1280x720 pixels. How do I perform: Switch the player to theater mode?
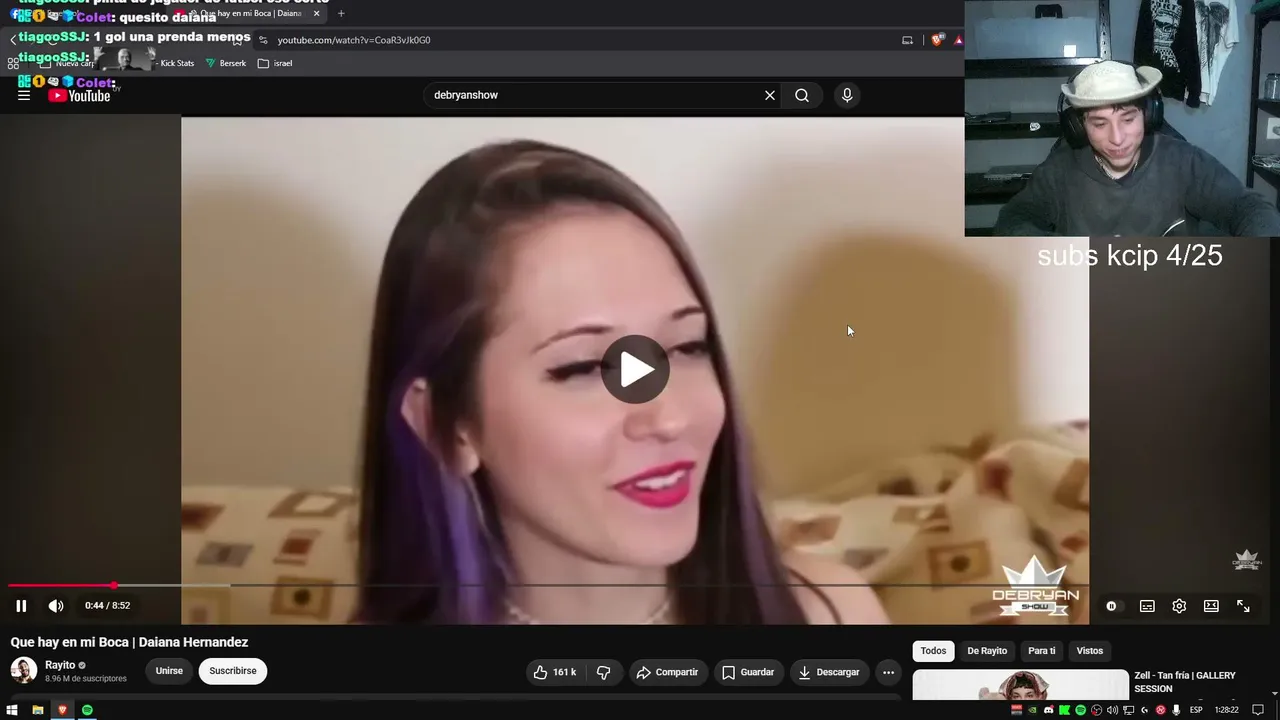1211,605
